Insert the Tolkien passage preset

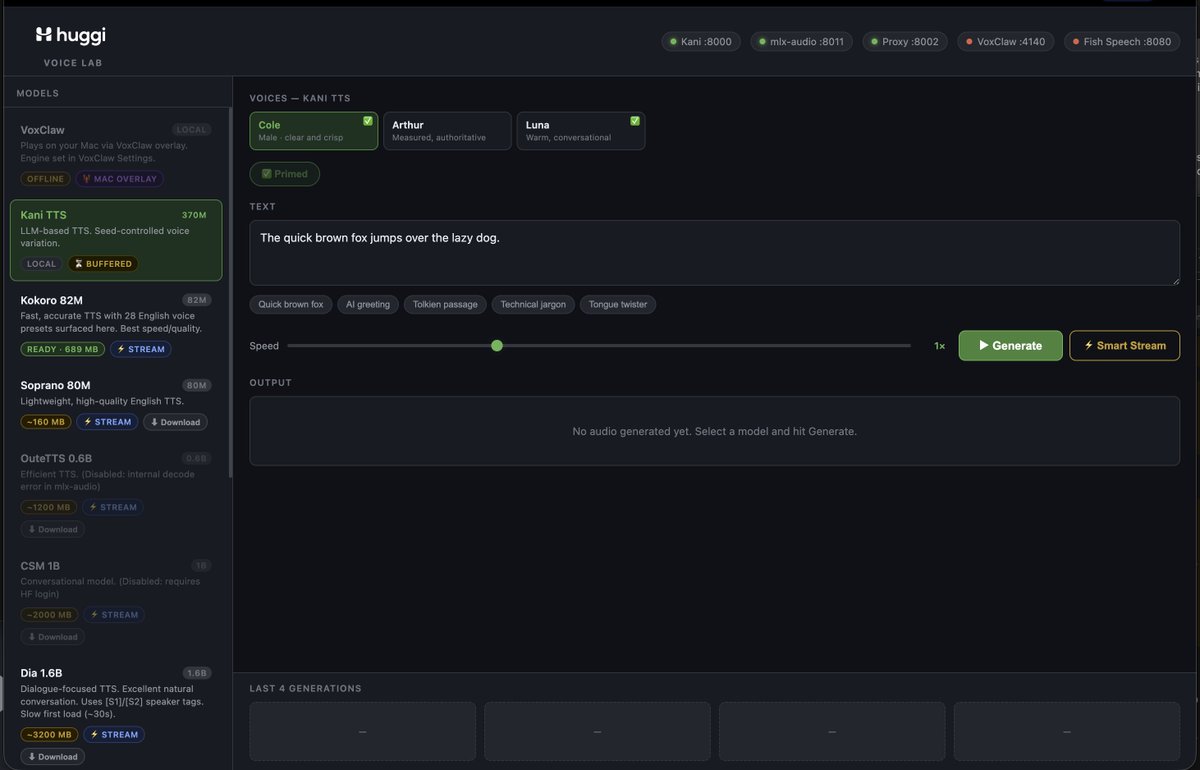(445, 304)
